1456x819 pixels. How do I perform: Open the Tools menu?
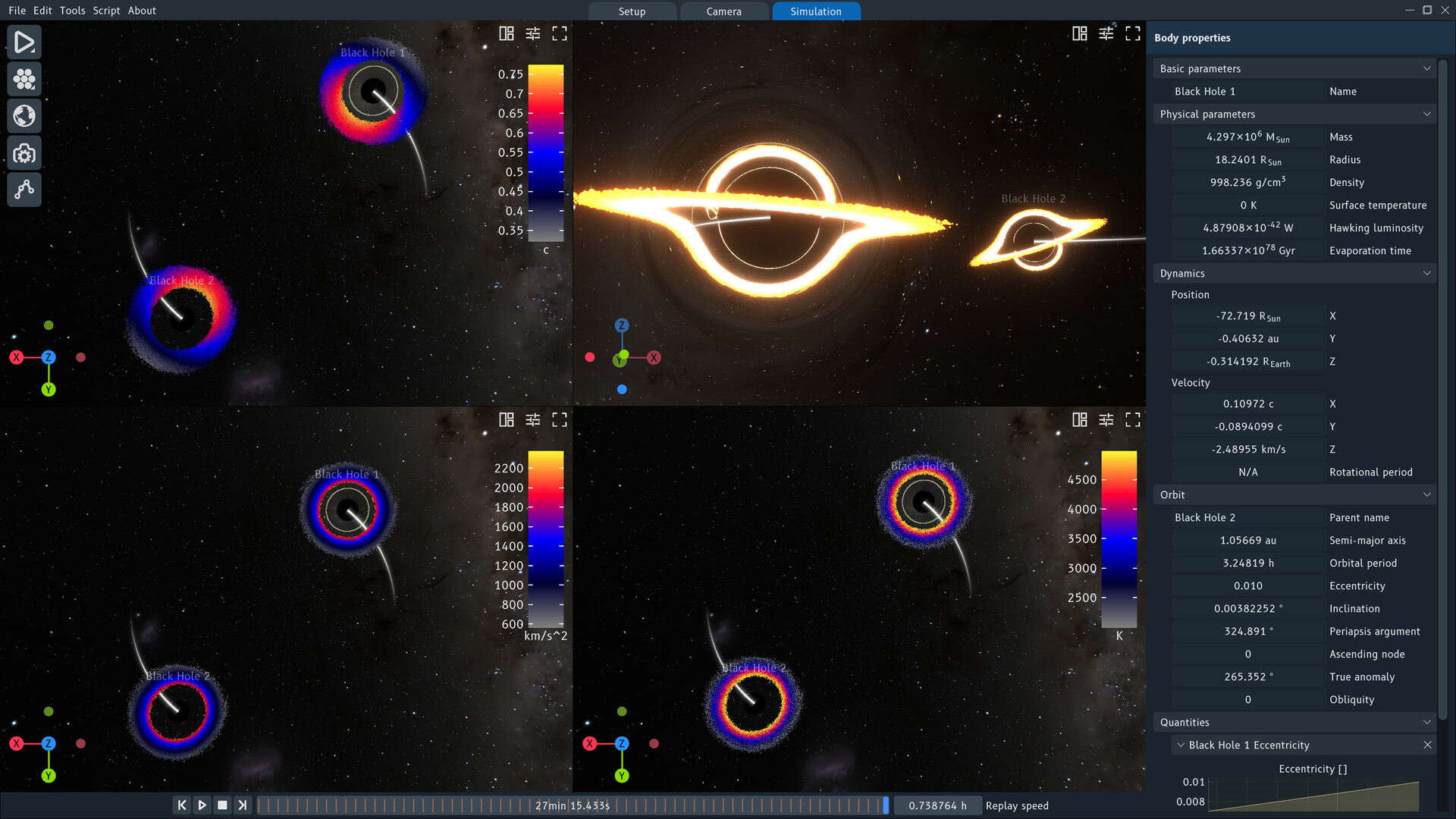[x=72, y=11]
